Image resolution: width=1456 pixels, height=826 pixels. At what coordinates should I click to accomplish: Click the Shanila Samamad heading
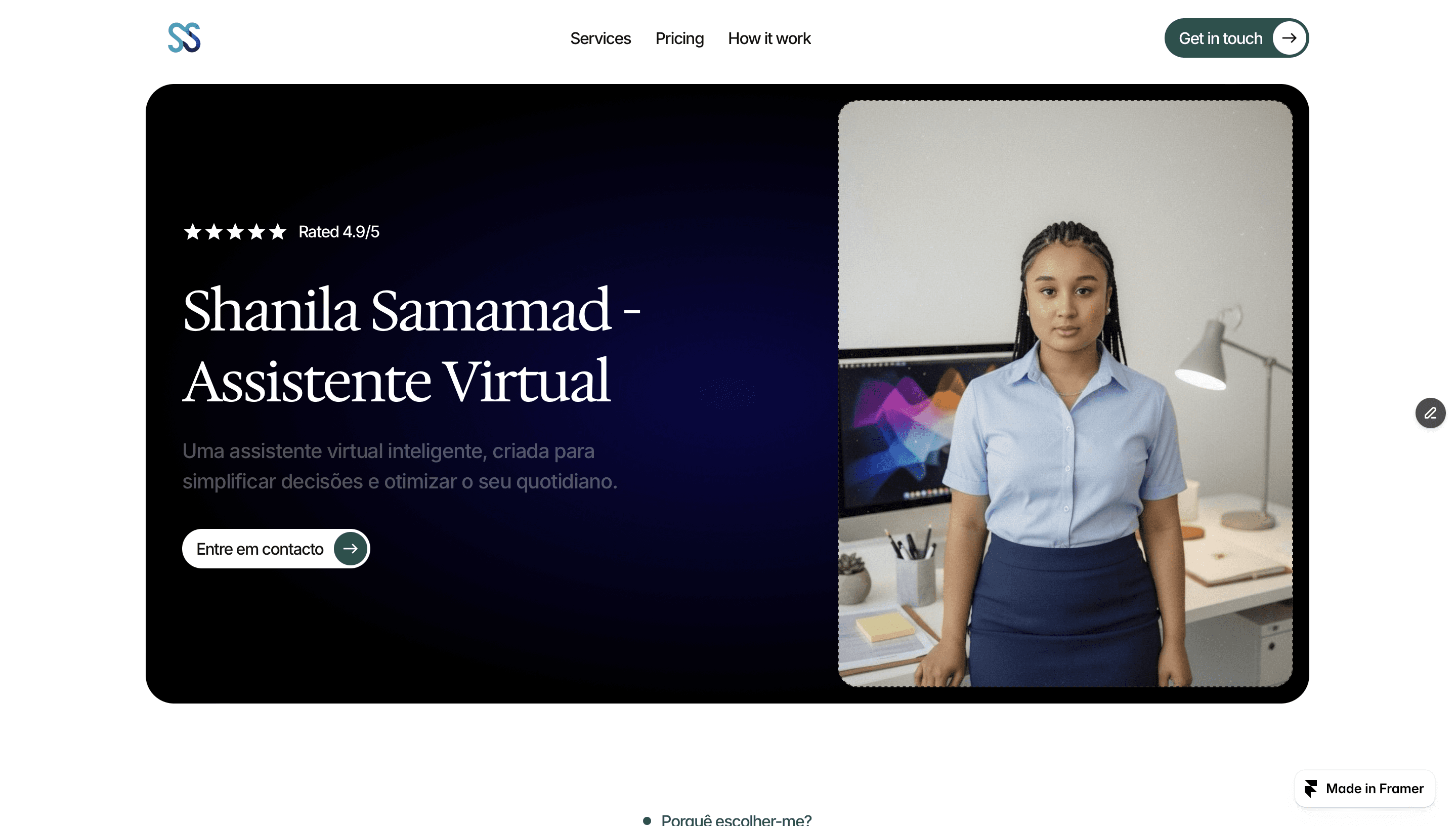pyautogui.click(x=411, y=345)
